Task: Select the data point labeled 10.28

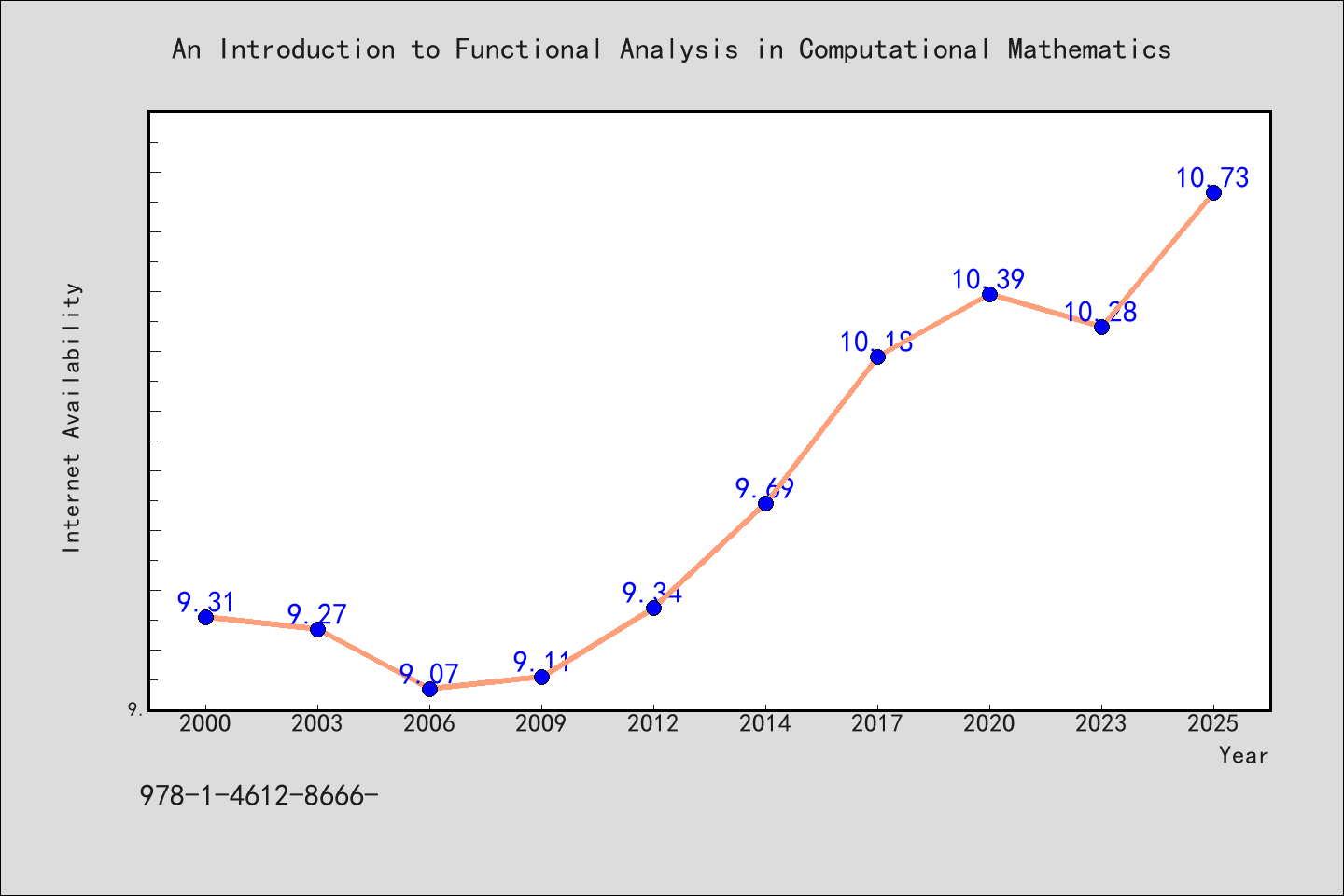Action: [x=1101, y=327]
